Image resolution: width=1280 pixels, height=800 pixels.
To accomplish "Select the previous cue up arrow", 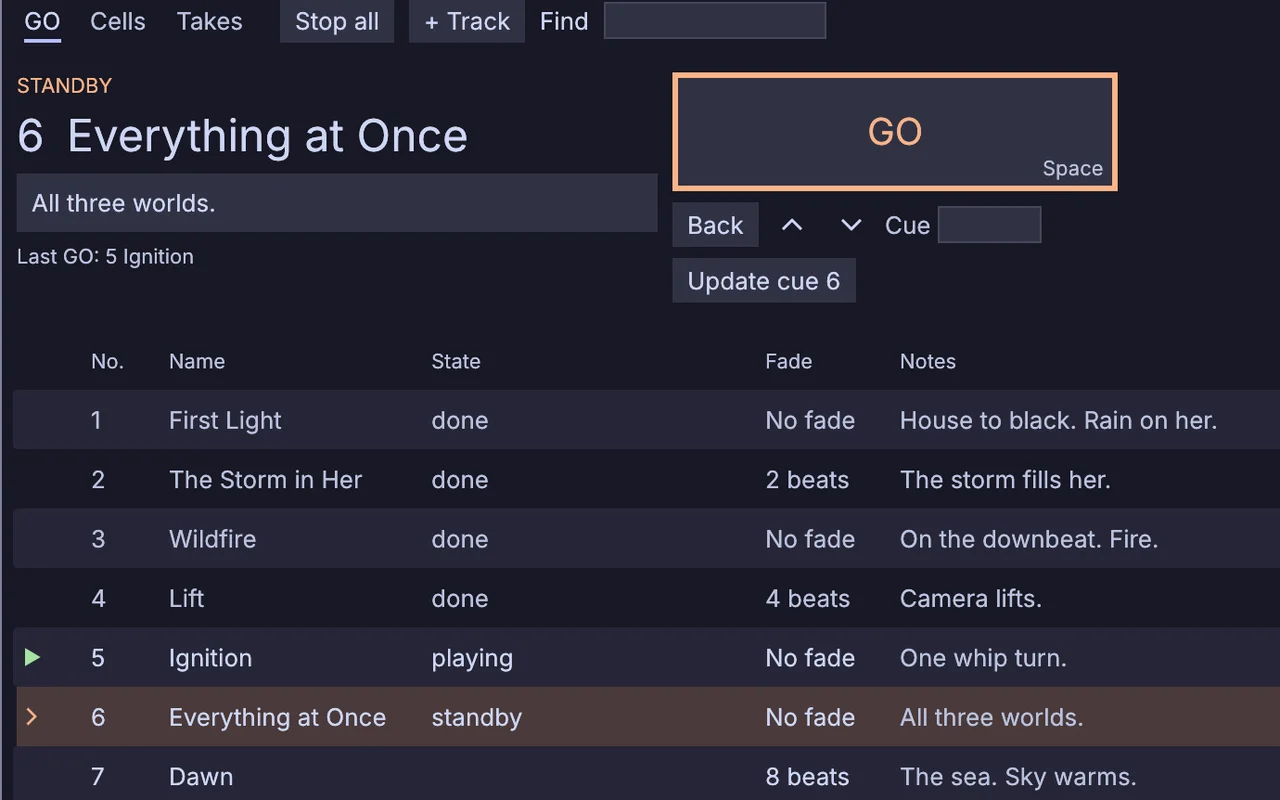I will click(x=792, y=225).
